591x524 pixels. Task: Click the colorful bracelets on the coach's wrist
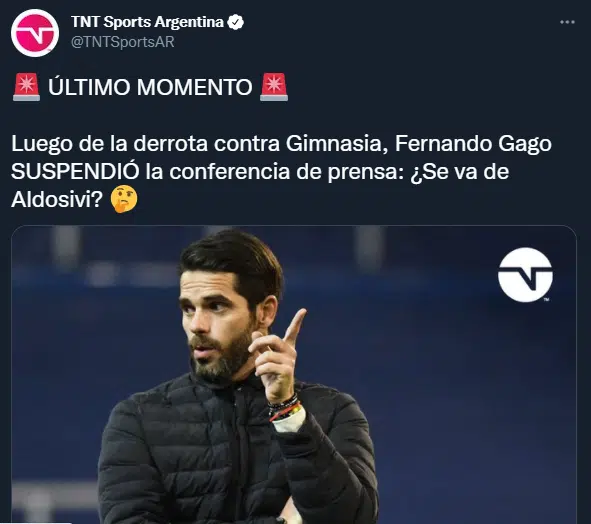click(285, 408)
